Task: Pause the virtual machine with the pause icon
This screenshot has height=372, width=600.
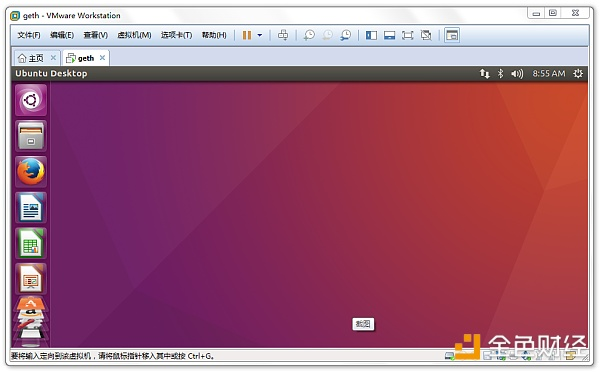Action: pos(247,36)
